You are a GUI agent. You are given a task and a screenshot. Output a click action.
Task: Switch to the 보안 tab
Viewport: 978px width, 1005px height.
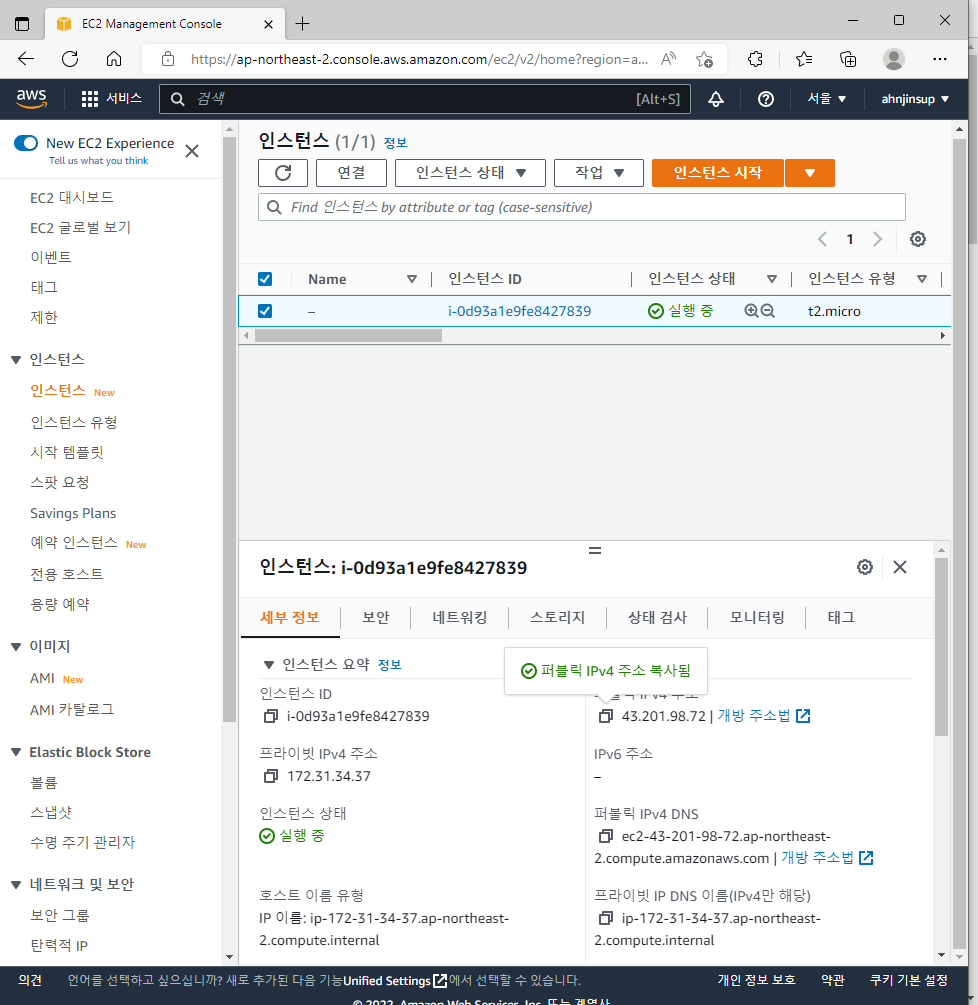click(376, 617)
